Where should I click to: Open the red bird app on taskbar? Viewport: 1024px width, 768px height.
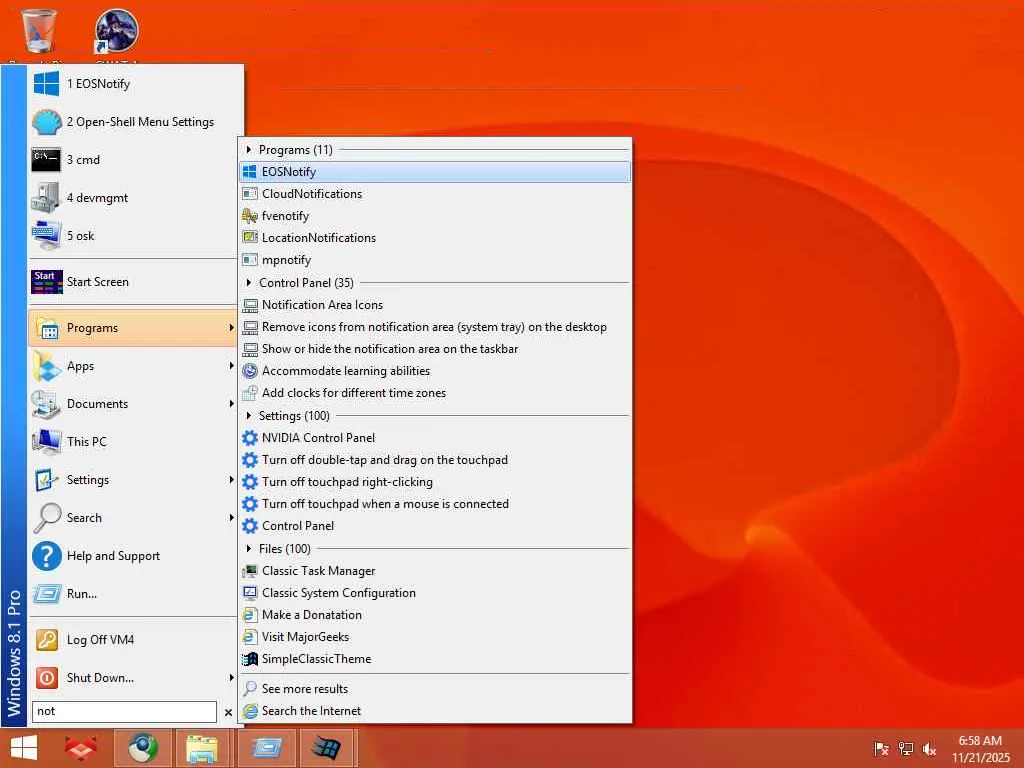tap(80, 748)
